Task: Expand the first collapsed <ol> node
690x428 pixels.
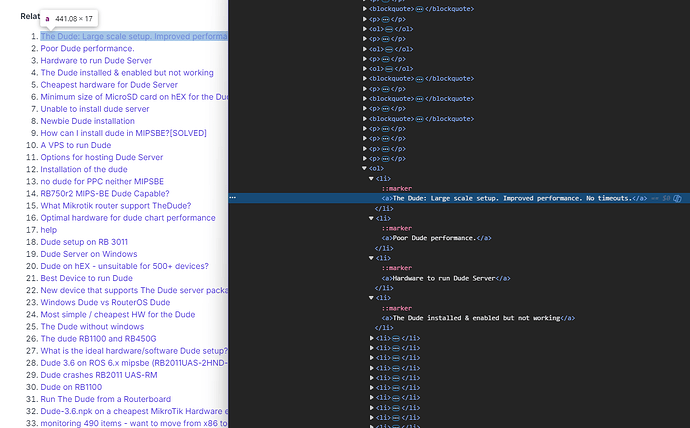Action: 364,29
